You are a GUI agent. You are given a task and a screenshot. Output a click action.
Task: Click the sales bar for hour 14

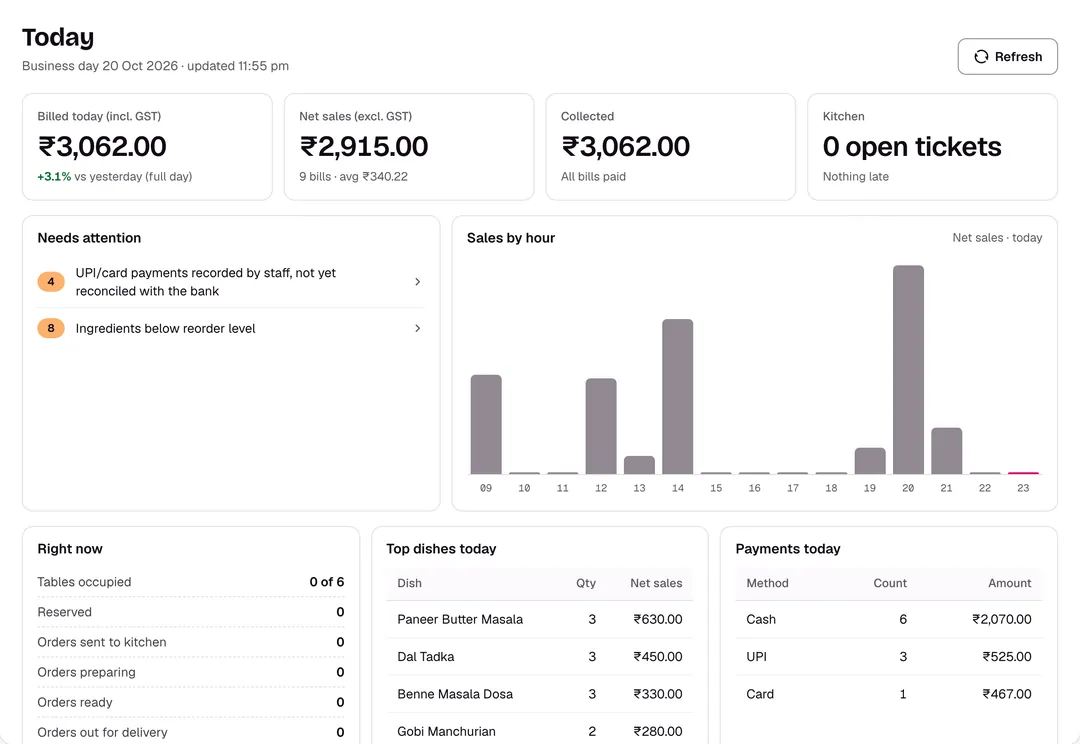(678, 397)
